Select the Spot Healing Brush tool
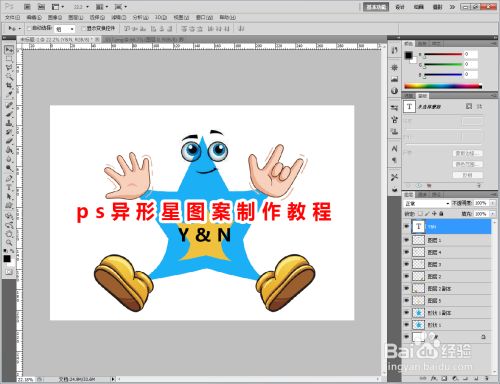This screenshot has height=384, width=500. (9, 105)
